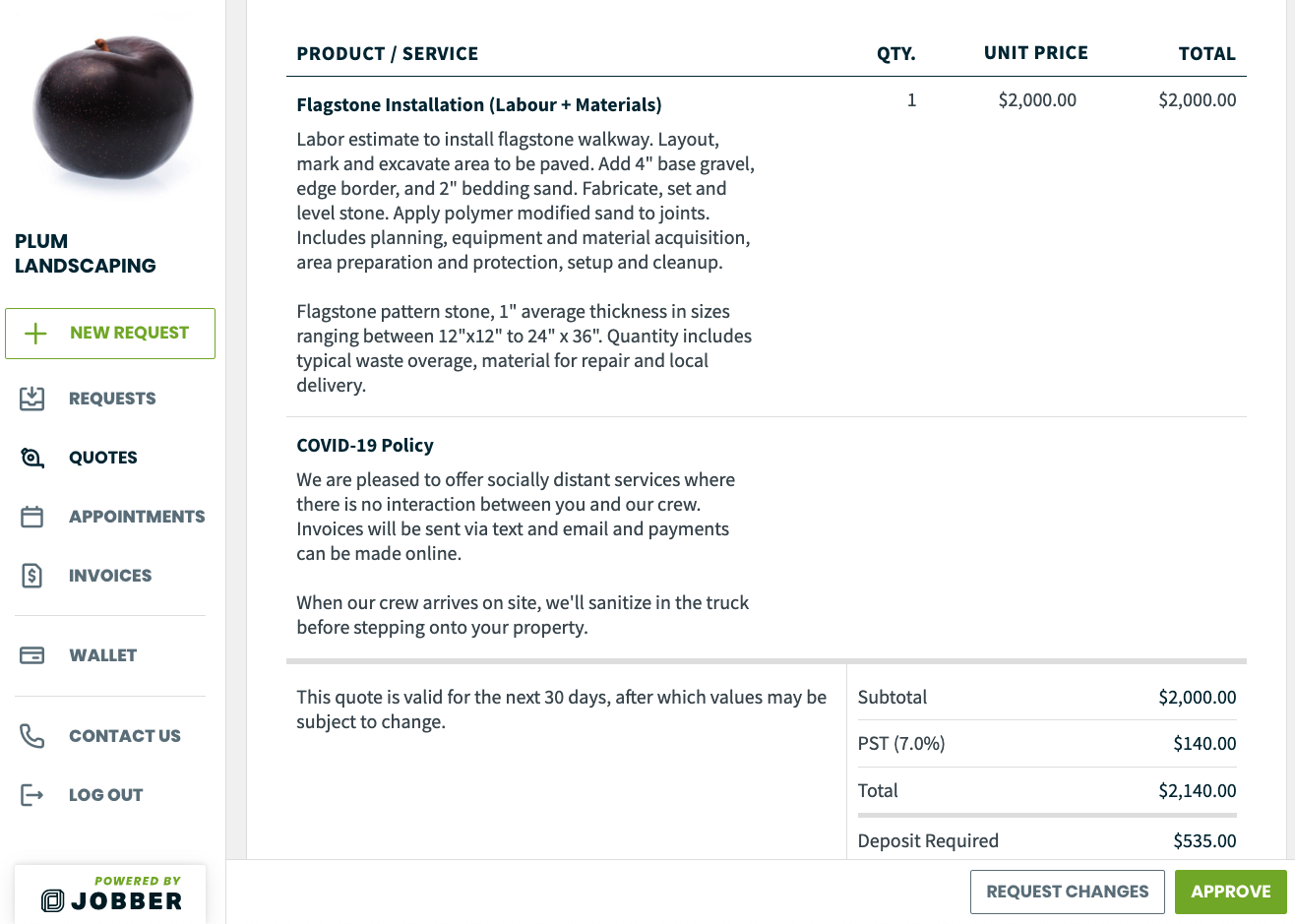Image resolution: width=1295 pixels, height=924 pixels.
Task: Click the plus icon for New Request
Action: click(x=35, y=334)
